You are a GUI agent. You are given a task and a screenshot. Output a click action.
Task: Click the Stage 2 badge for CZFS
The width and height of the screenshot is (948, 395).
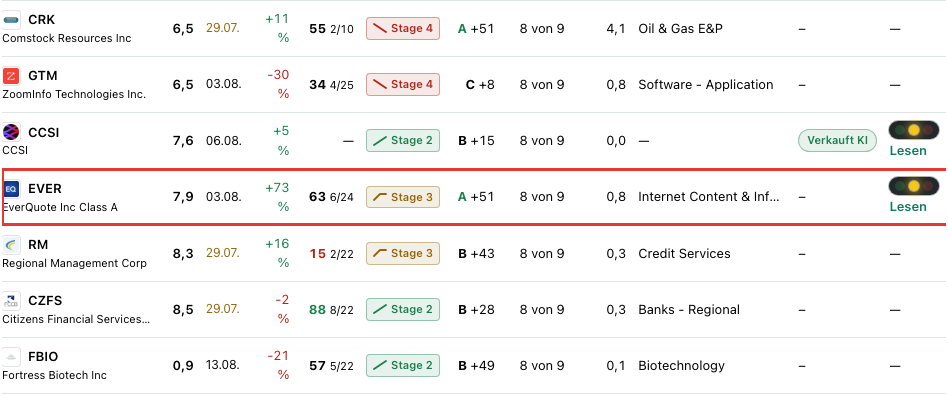[x=403, y=309]
